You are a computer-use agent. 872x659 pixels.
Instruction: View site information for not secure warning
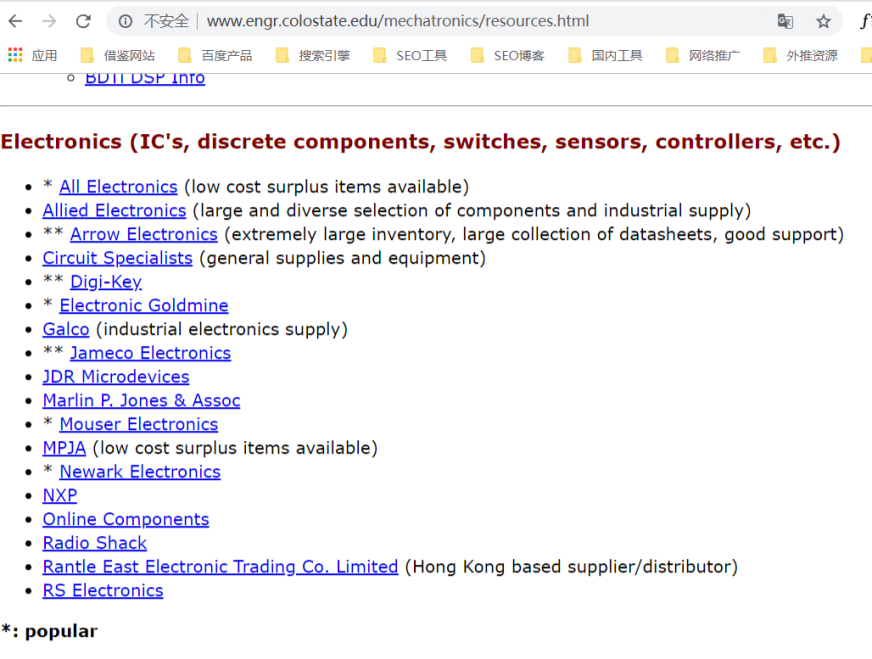[126, 21]
